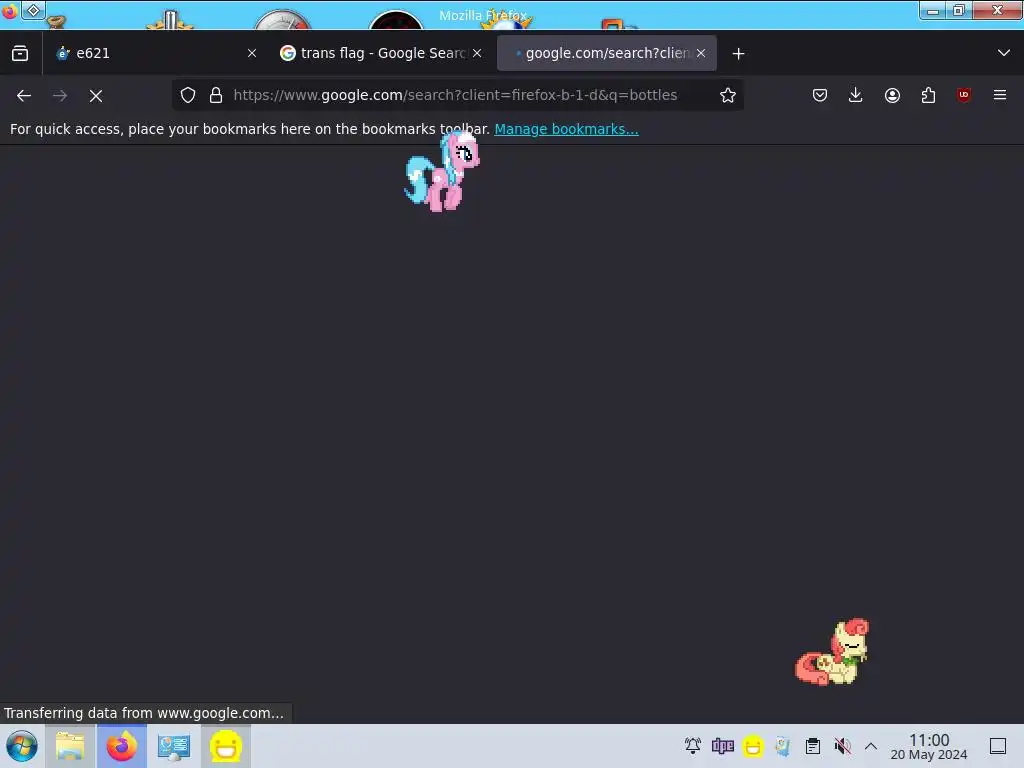
Task: Expand the hidden tray icons arrow
Action: [871, 746]
